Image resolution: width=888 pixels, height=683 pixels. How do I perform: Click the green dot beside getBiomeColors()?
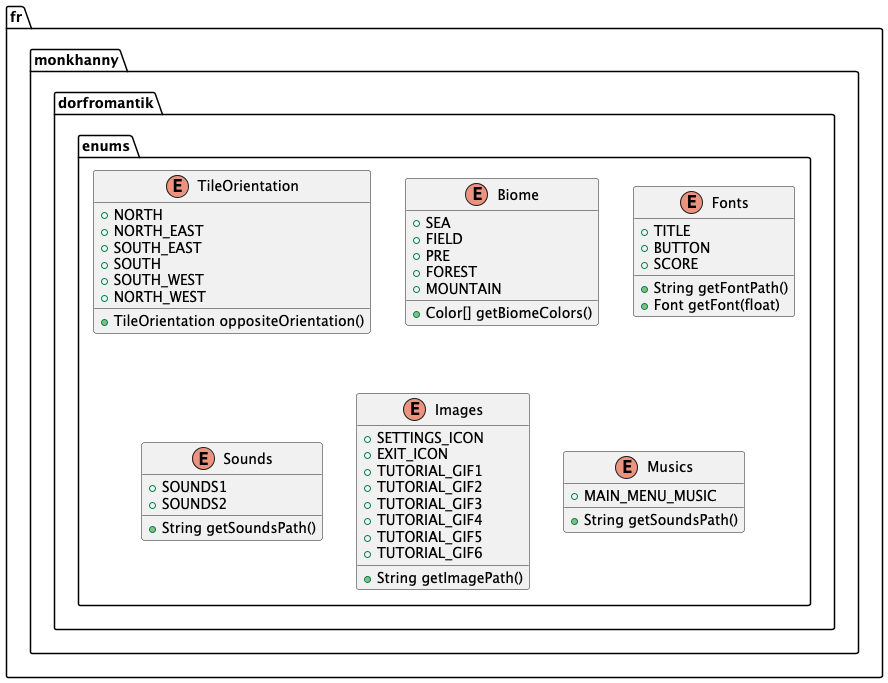416,314
